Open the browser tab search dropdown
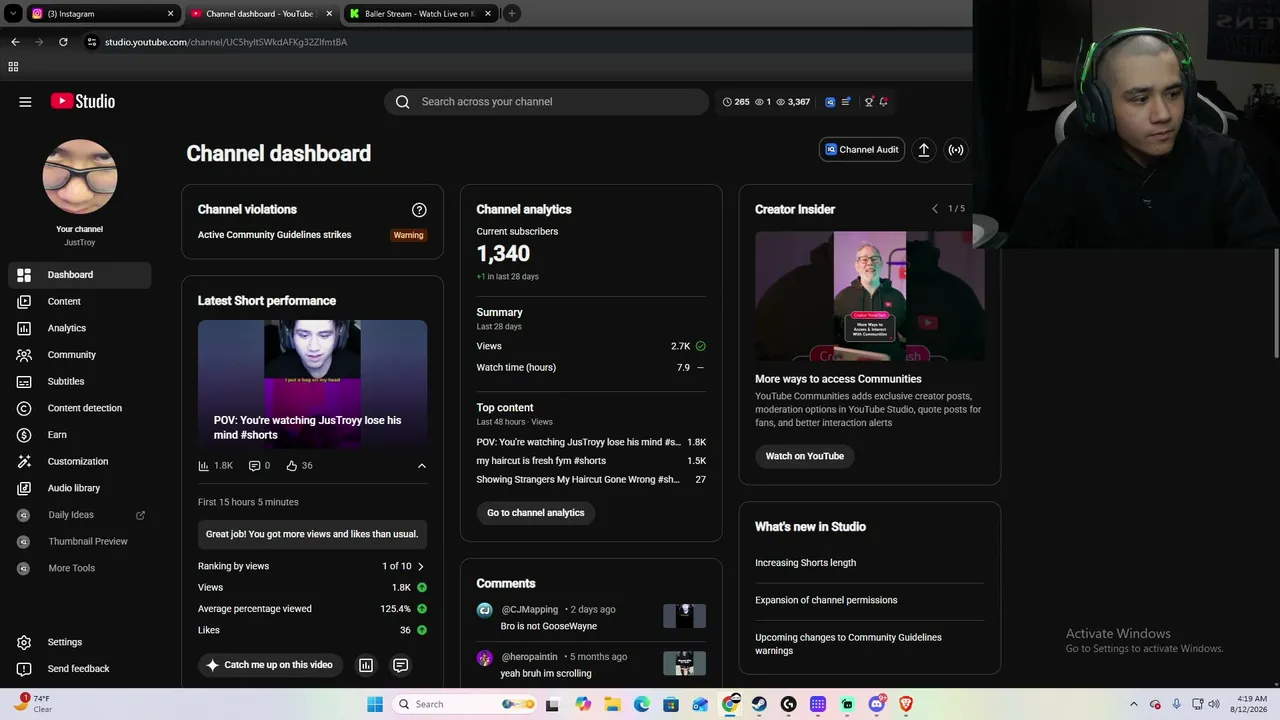The height and width of the screenshot is (720, 1280). 13,13
